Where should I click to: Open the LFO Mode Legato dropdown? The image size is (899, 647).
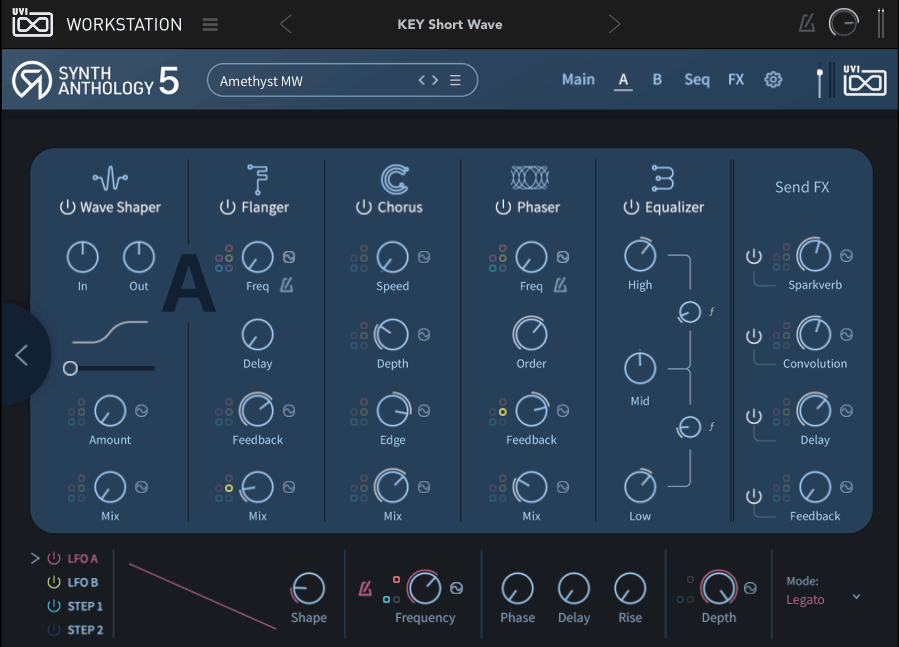pyautogui.click(x=823, y=599)
